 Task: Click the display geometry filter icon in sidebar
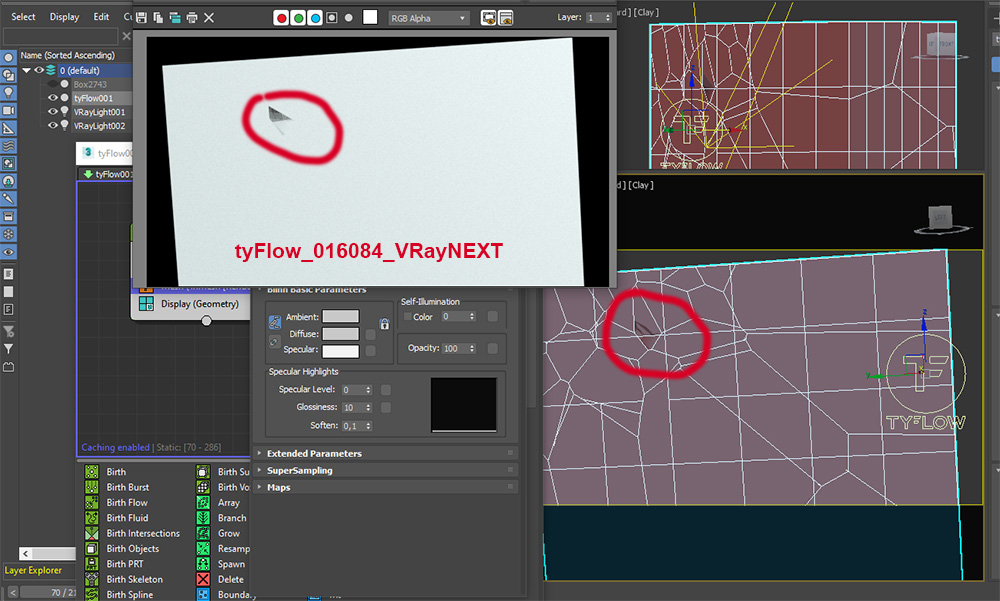8,57
